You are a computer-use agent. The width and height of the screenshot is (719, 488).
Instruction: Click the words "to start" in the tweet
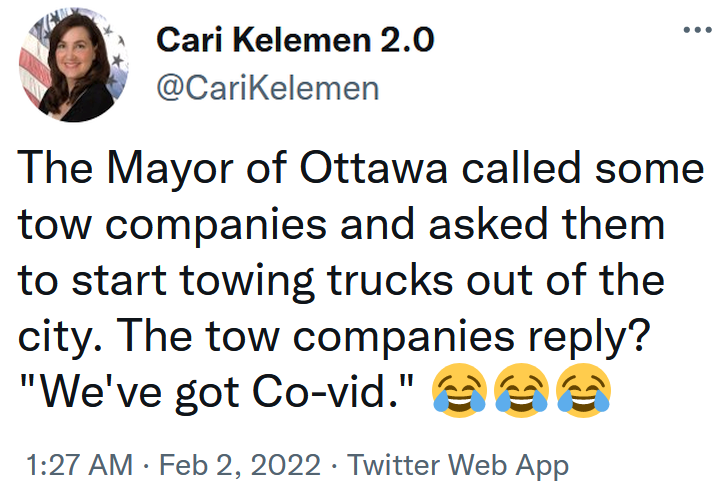coord(91,280)
